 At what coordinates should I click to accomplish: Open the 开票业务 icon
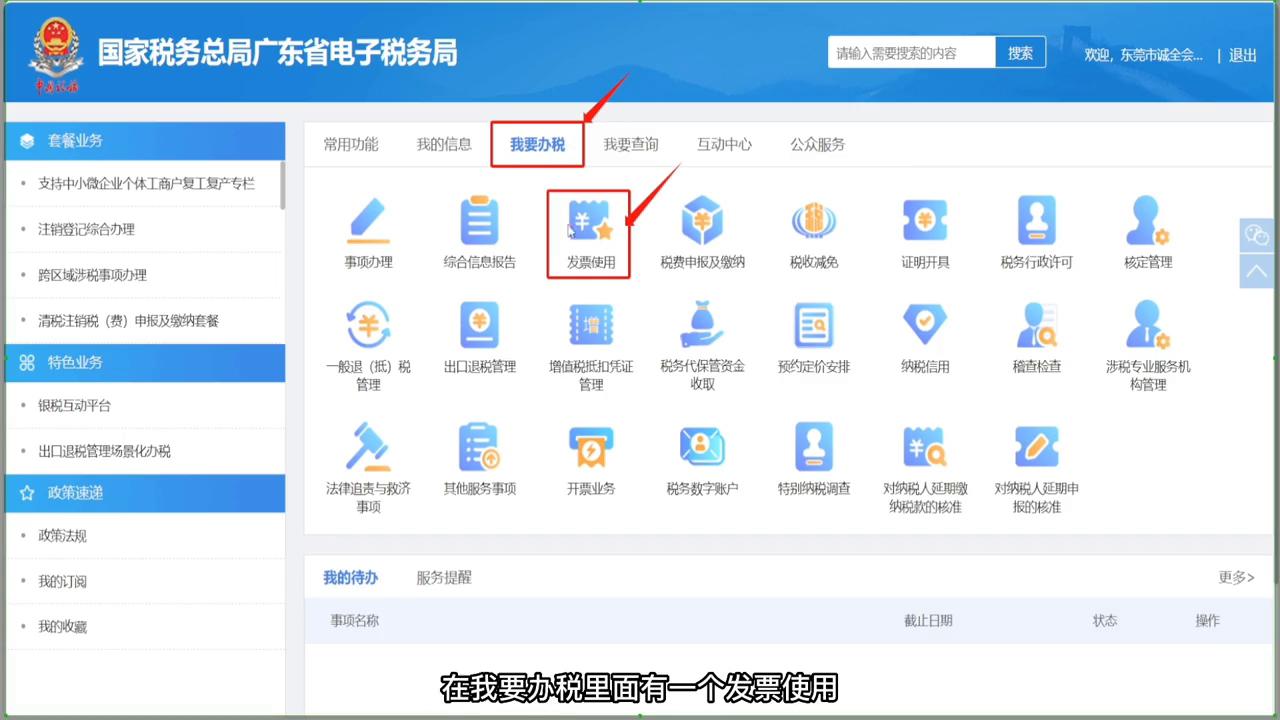(591, 458)
